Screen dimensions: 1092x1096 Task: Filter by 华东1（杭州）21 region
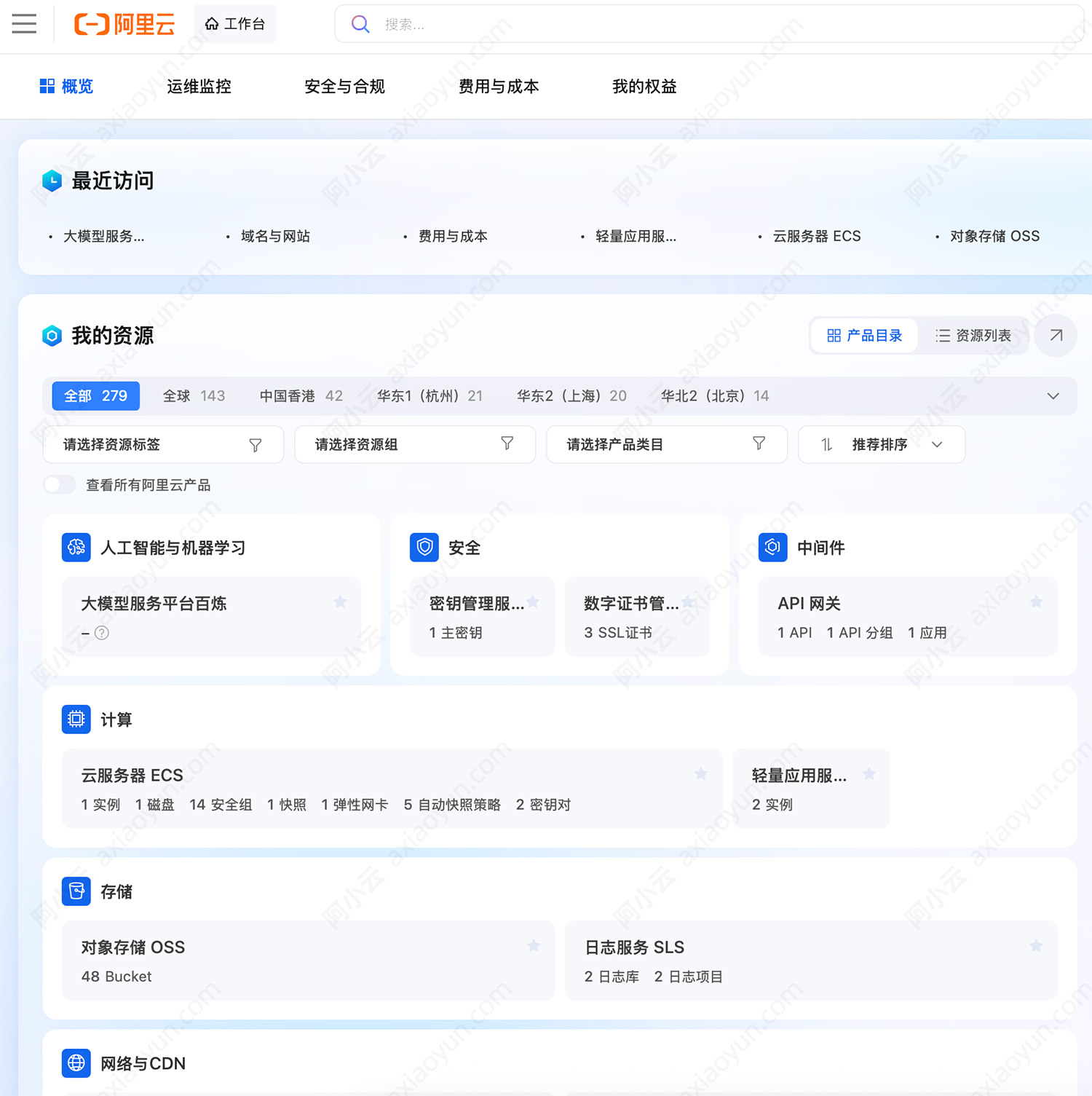[x=430, y=396]
